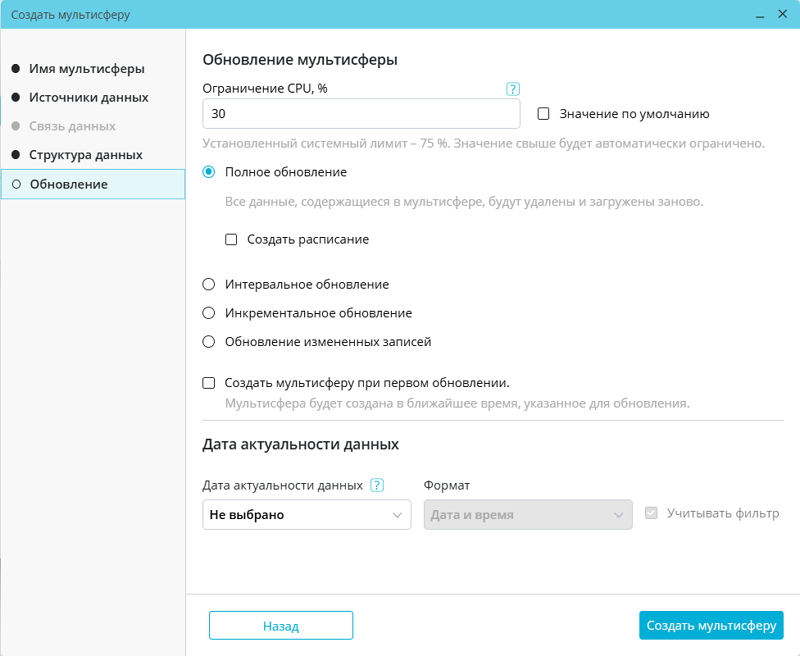Pick Обновление измененных записей option
The image size is (800, 656).
[209, 342]
